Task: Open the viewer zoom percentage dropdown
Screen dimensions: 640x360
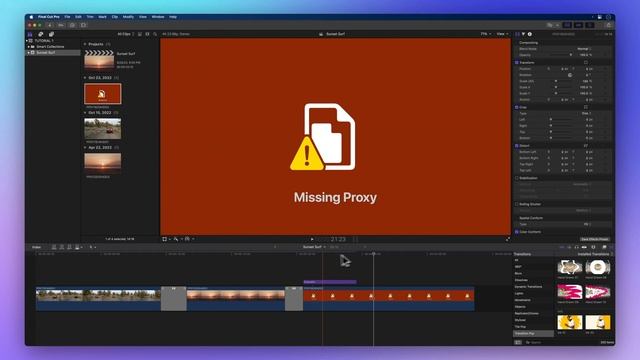Action: click(486, 34)
